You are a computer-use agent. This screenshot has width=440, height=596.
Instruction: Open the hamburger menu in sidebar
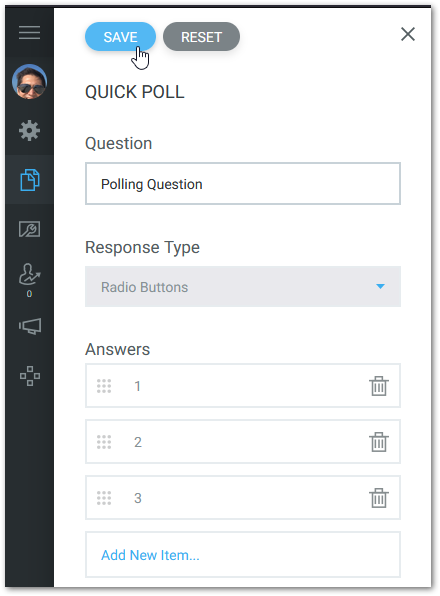[x=29, y=33]
